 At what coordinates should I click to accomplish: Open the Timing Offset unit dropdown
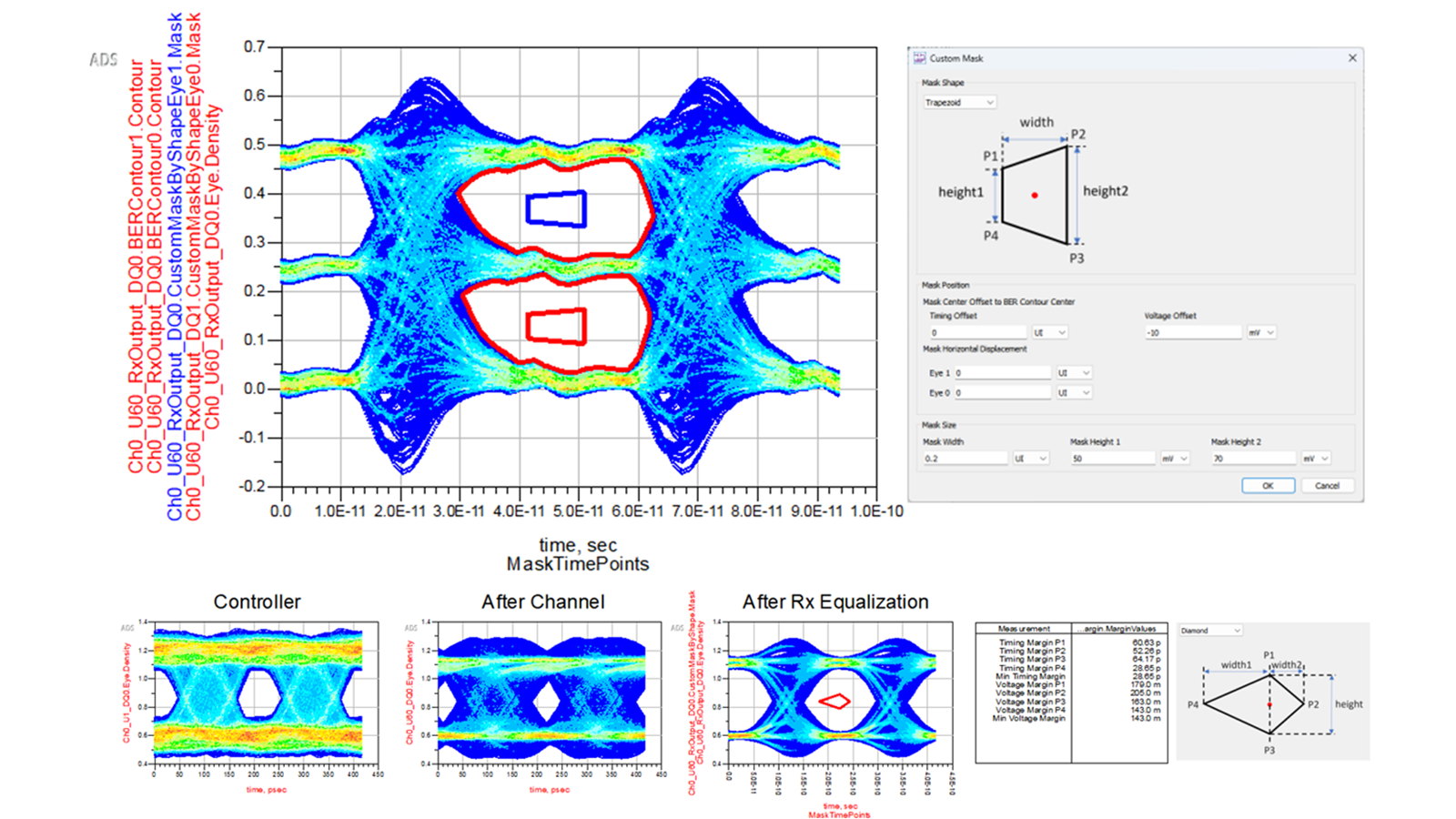(x=1048, y=333)
